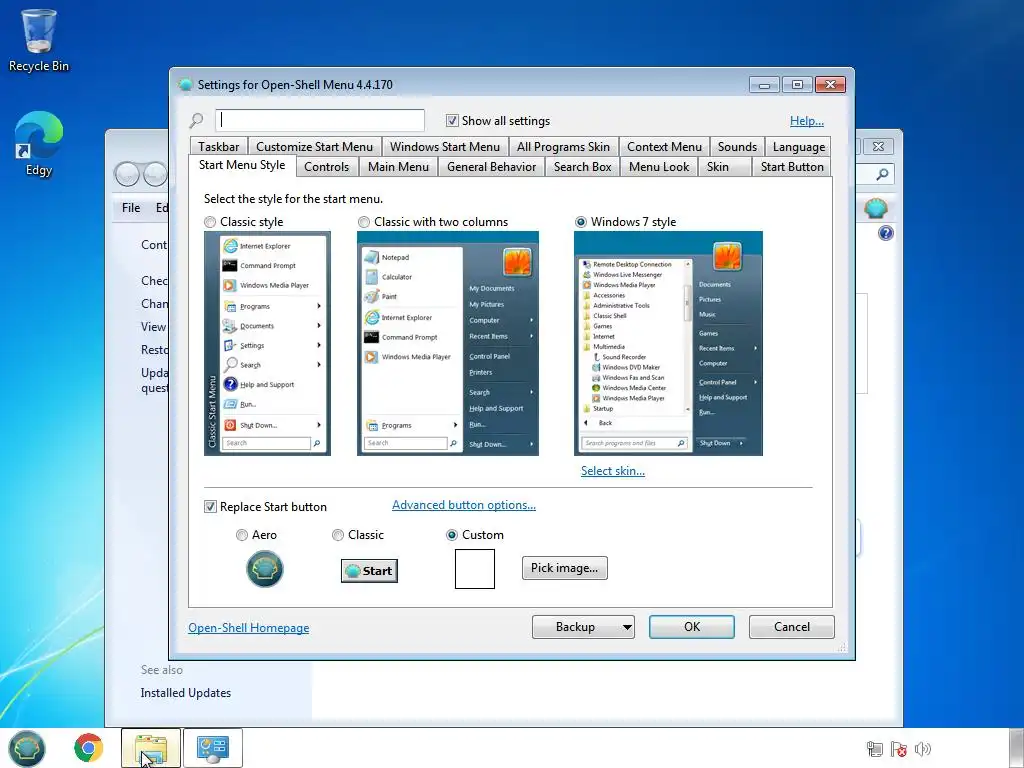Open the Open-Shell start button in taskbar

point(27,748)
